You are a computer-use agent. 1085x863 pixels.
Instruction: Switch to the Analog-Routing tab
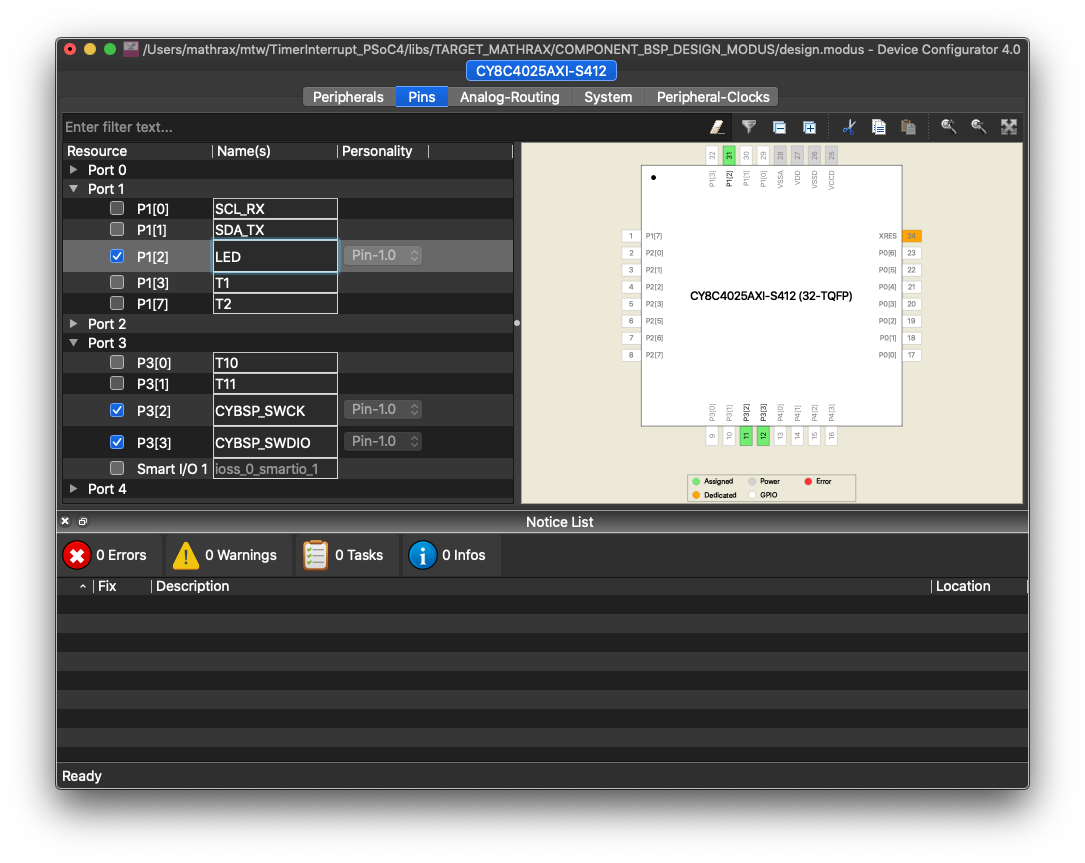coord(509,97)
